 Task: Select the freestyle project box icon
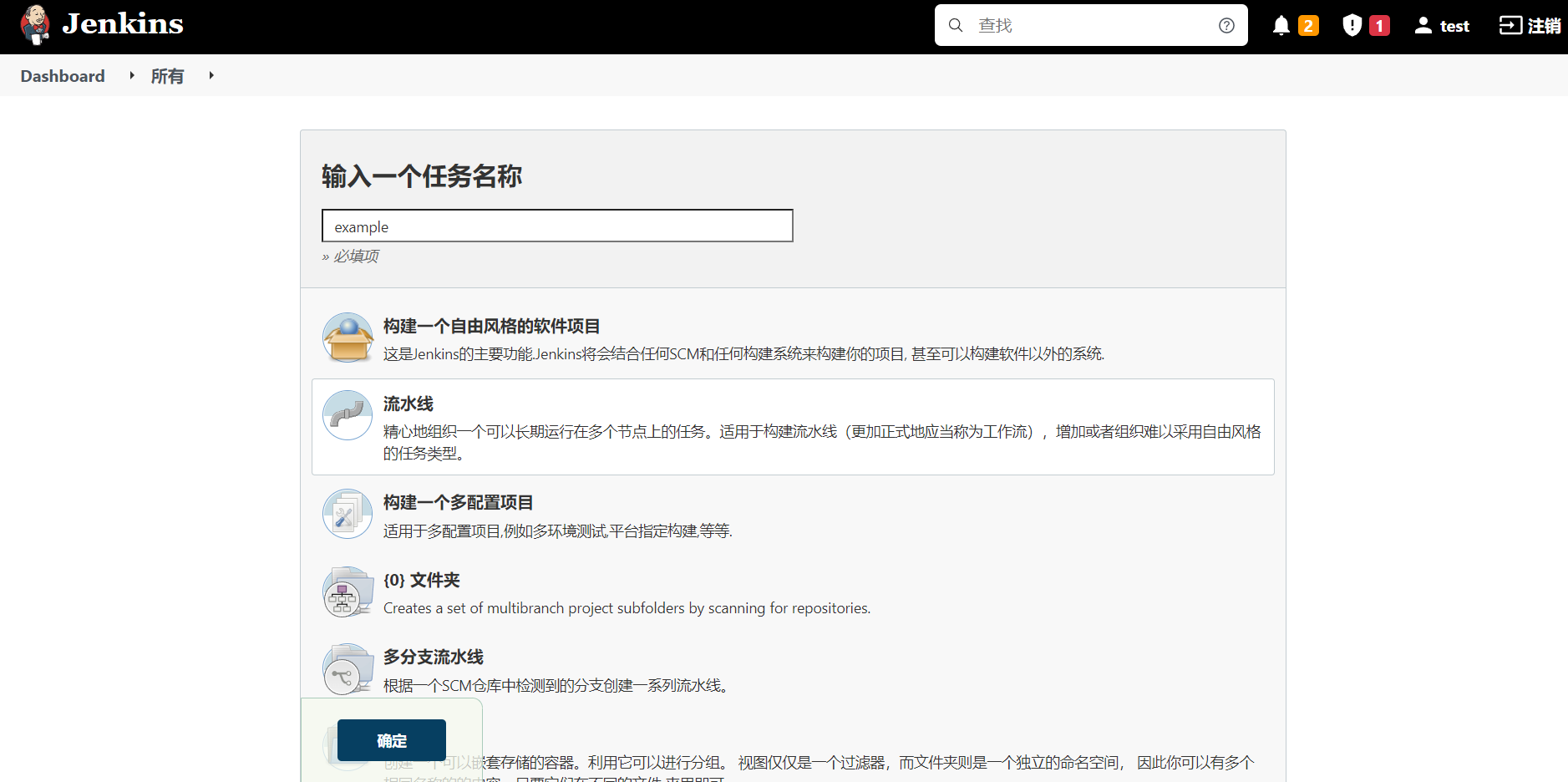click(x=348, y=338)
